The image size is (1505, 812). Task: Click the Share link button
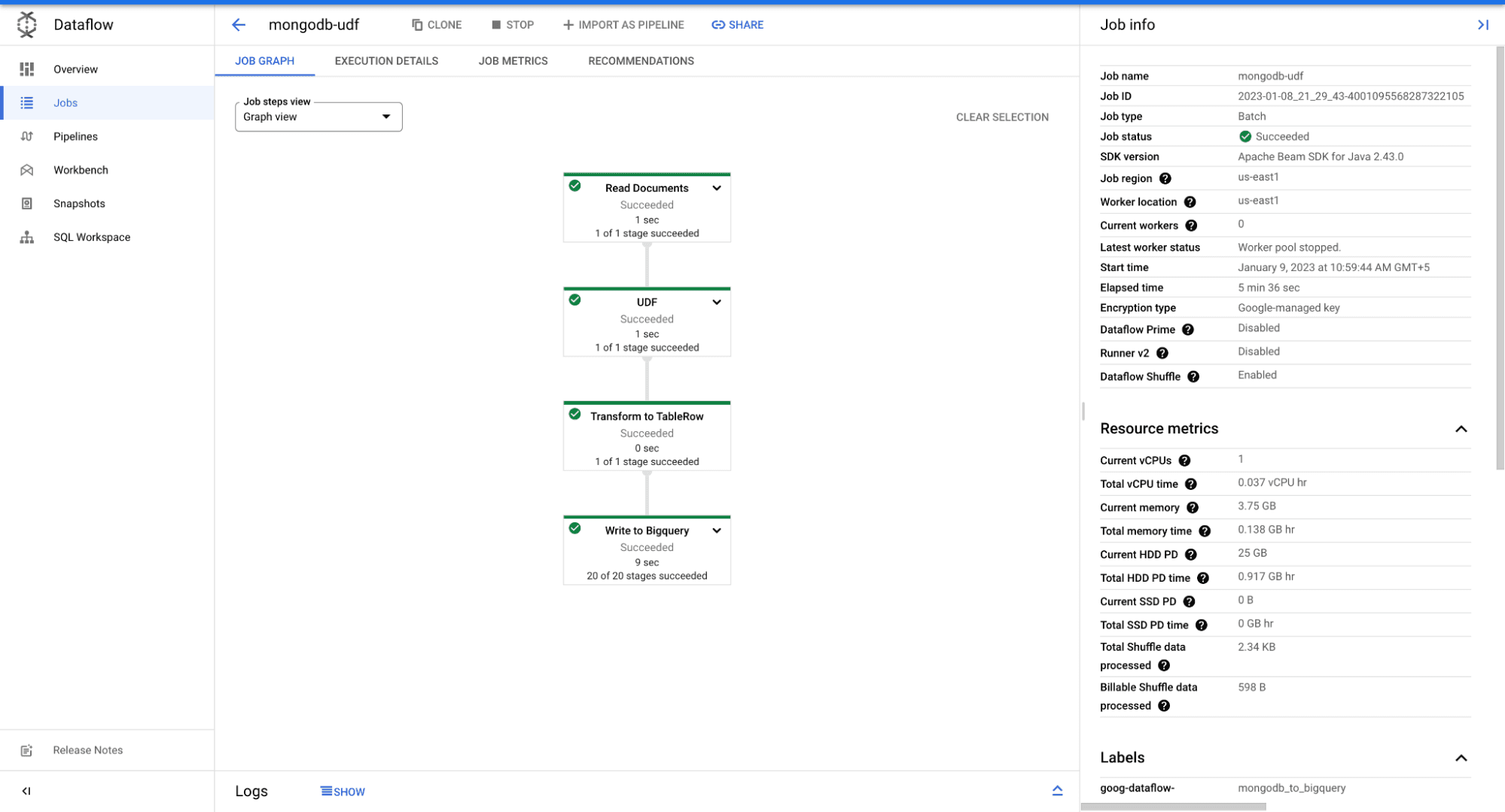[737, 25]
